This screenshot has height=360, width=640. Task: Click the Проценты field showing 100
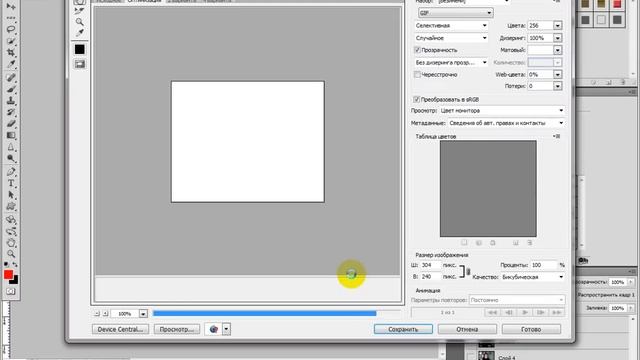543,265
